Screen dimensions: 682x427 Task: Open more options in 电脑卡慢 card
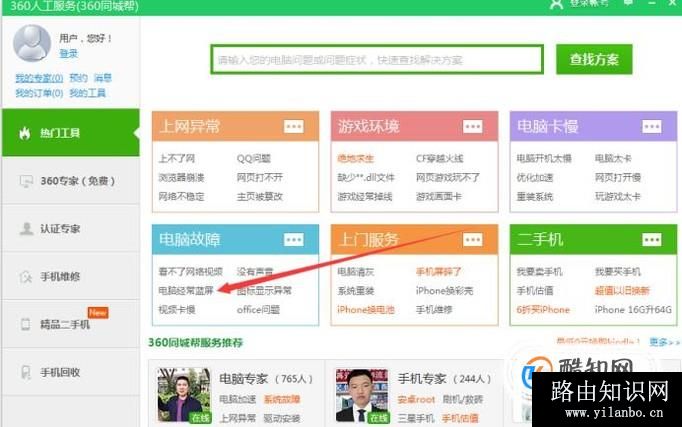[652, 127]
